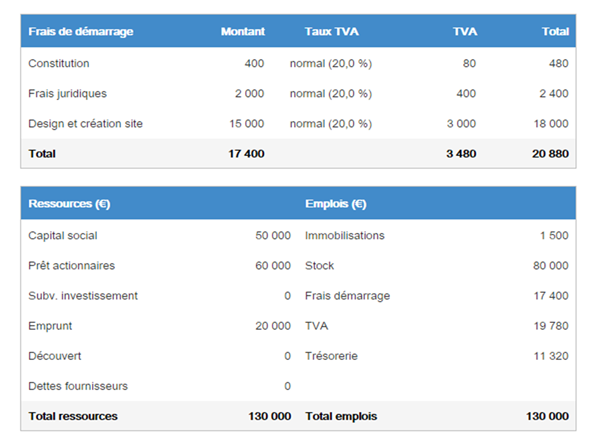This screenshot has height=440, width=600.
Task: Click the Design amount 15 000
Action: 246,124
